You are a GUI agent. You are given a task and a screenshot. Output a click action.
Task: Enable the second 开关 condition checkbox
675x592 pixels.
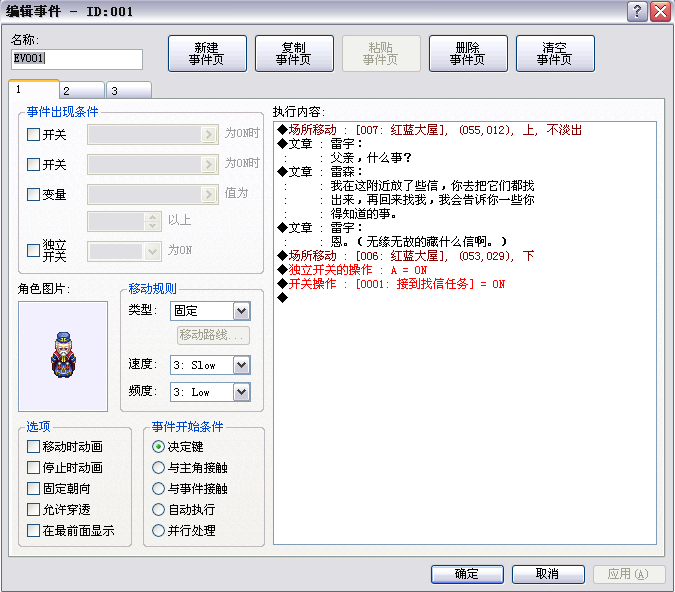[33, 164]
